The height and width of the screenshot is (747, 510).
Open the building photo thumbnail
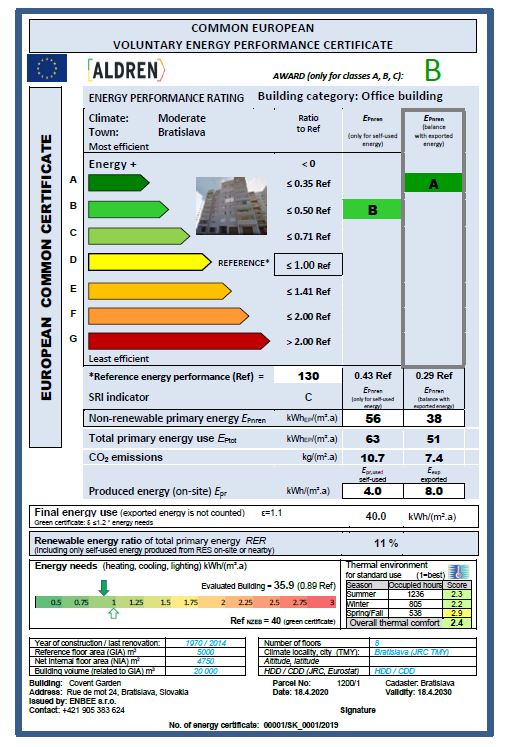pyautogui.click(x=231, y=206)
